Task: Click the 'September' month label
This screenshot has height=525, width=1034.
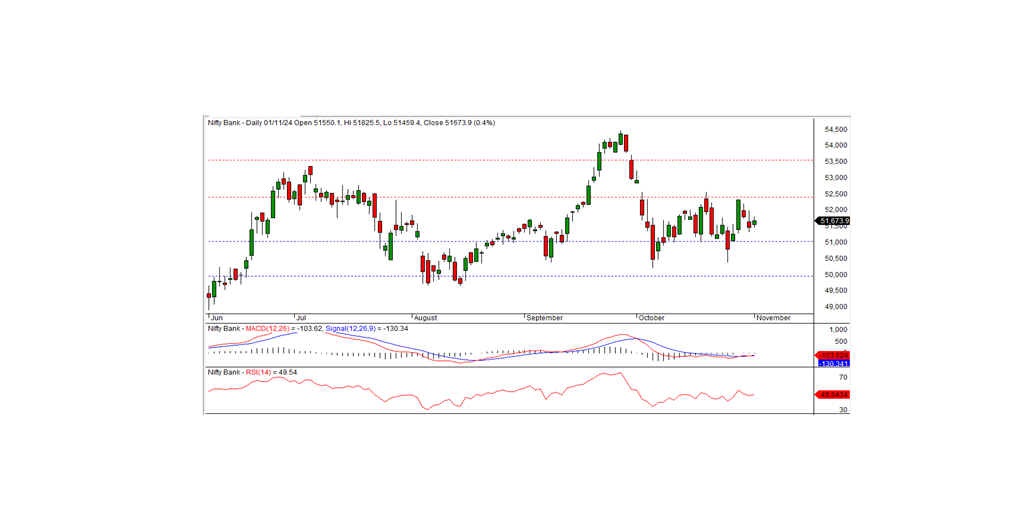Action: coord(545,318)
